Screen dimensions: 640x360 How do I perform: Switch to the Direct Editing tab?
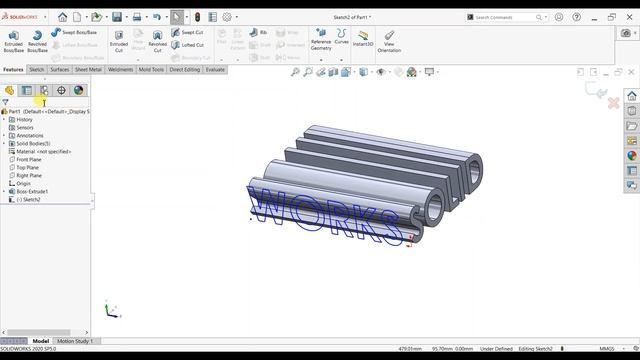coord(184,69)
